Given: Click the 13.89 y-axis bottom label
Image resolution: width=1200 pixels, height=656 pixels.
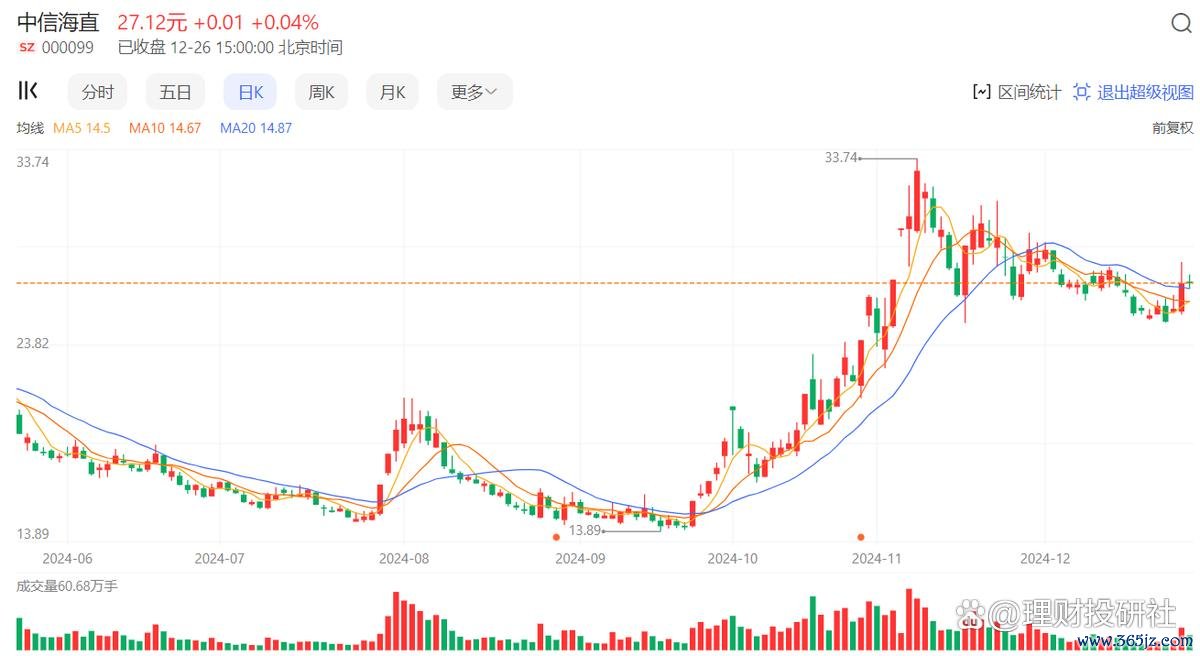Looking at the screenshot, I should click(x=33, y=534).
